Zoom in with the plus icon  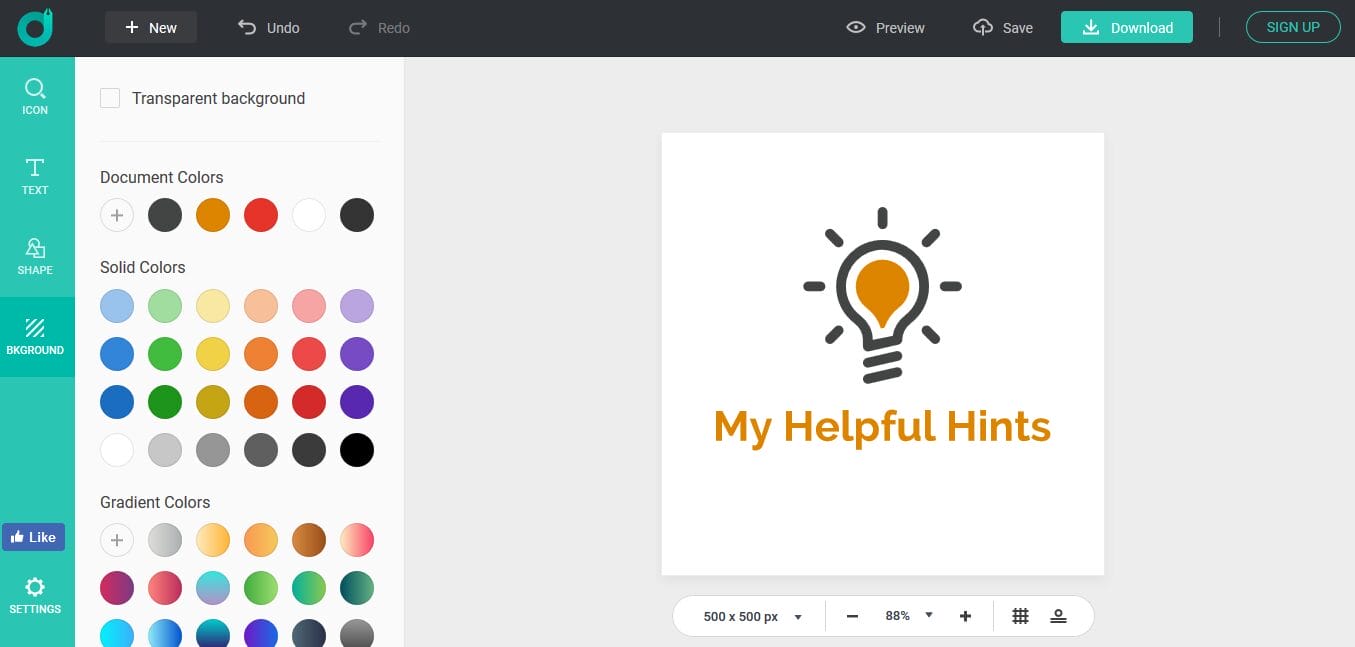click(x=965, y=616)
